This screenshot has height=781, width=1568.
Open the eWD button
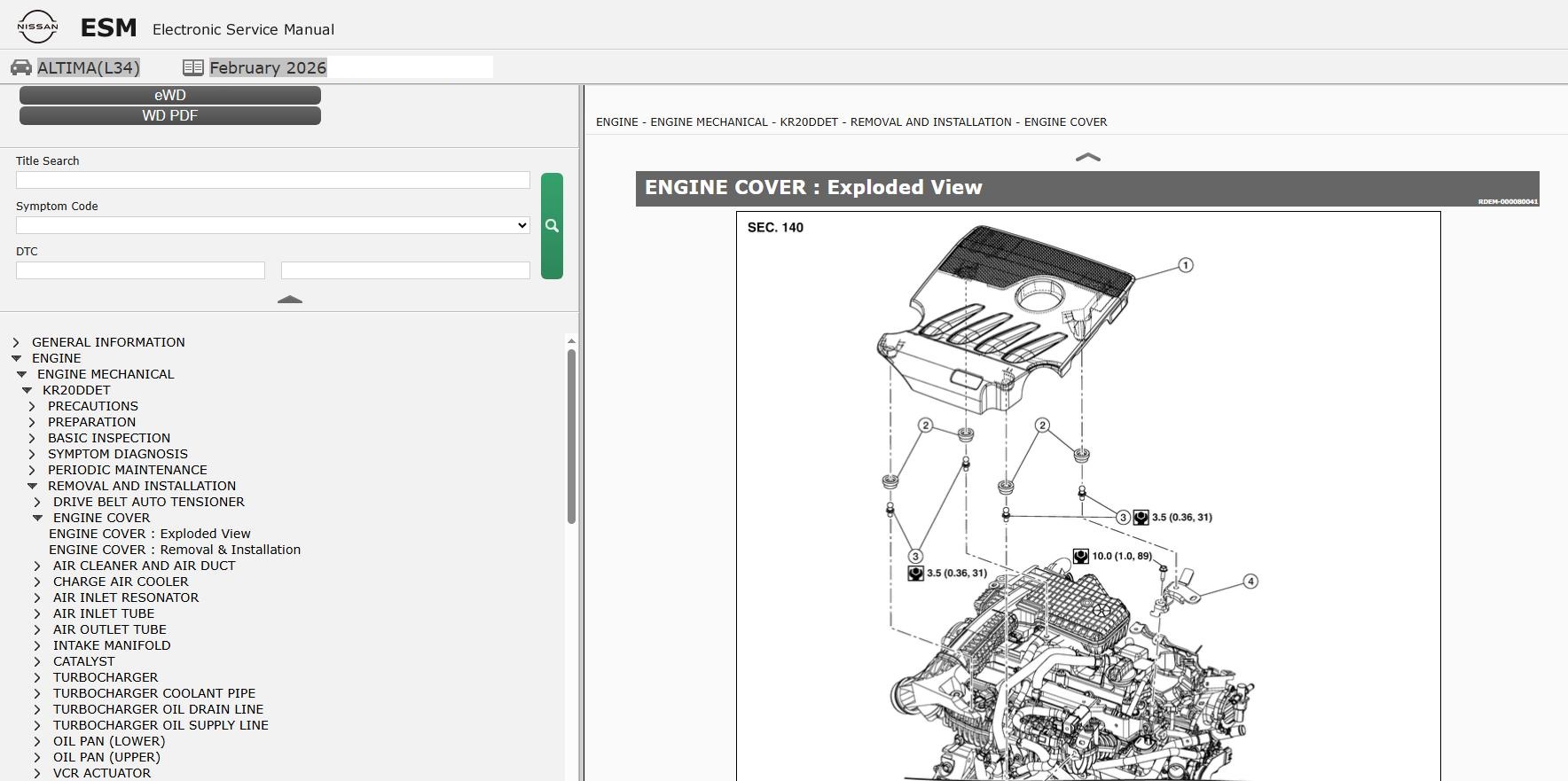click(x=170, y=95)
